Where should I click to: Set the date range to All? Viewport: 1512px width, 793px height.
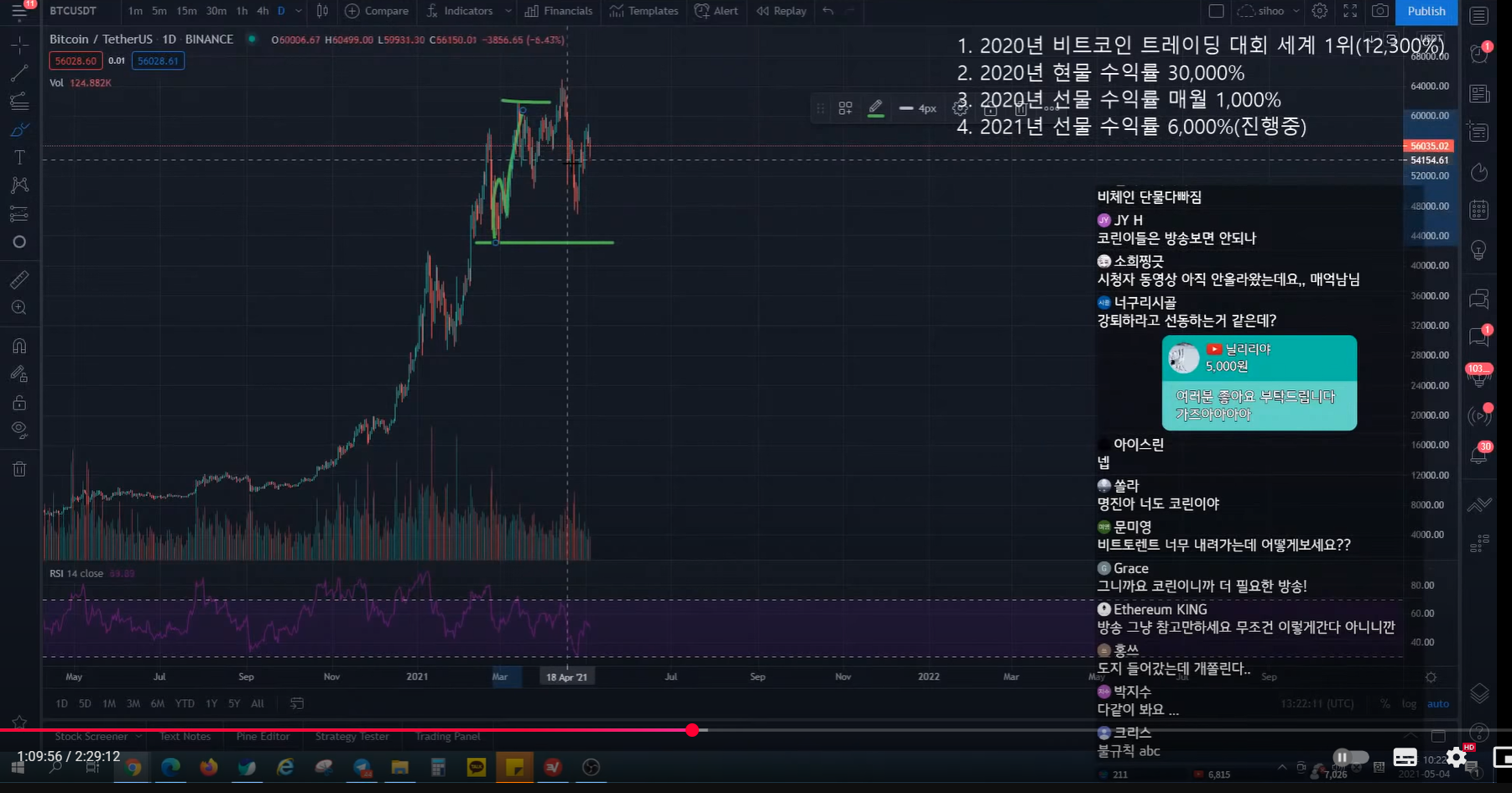pos(258,703)
